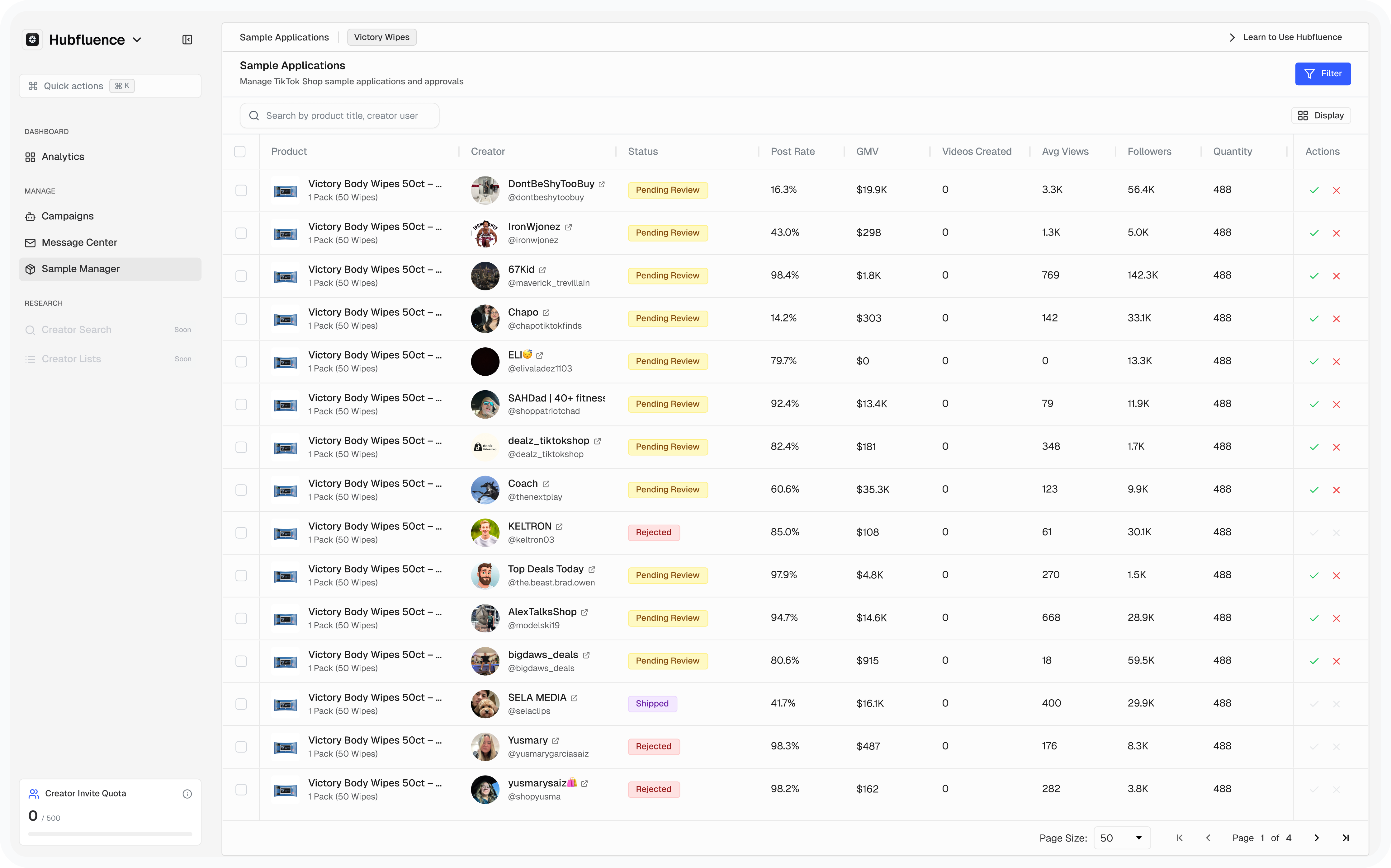Check the select-all header checkbox
The height and width of the screenshot is (868, 1391).
240,152
